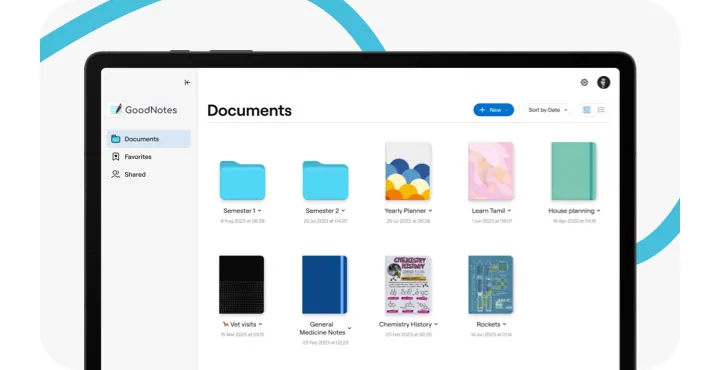Click the Rockets title text
The width and height of the screenshot is (720, 370).
[x=488, y=324]
